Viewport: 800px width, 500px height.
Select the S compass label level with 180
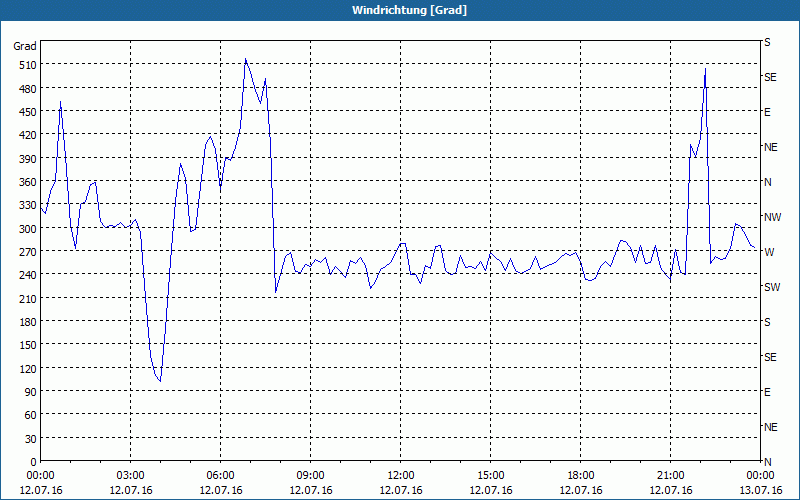(x=767, y=322)
